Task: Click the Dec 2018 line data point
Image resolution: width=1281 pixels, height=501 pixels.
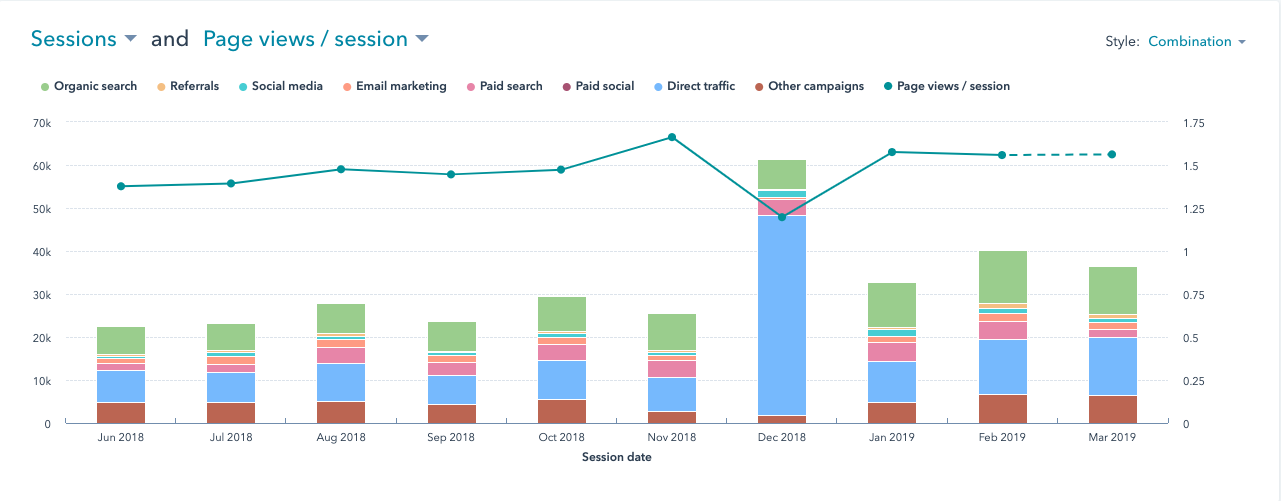Action: 782,217
